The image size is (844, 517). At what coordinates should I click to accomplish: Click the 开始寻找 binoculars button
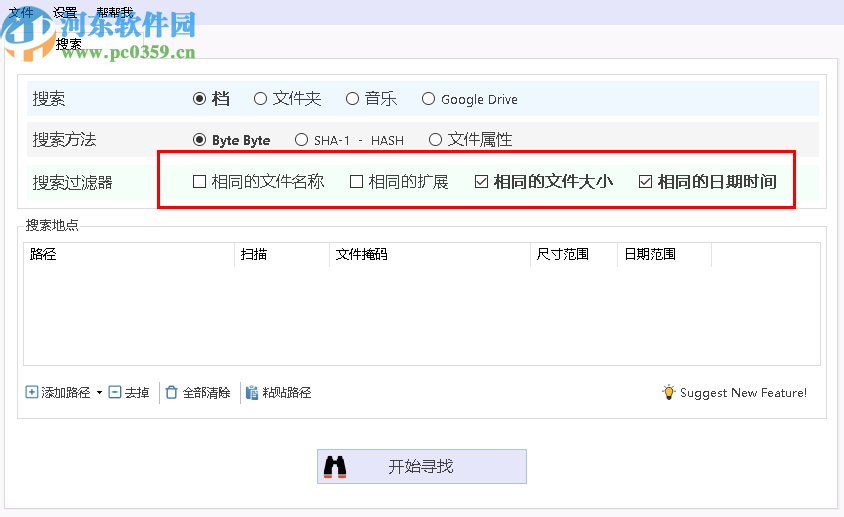point(421,466)
